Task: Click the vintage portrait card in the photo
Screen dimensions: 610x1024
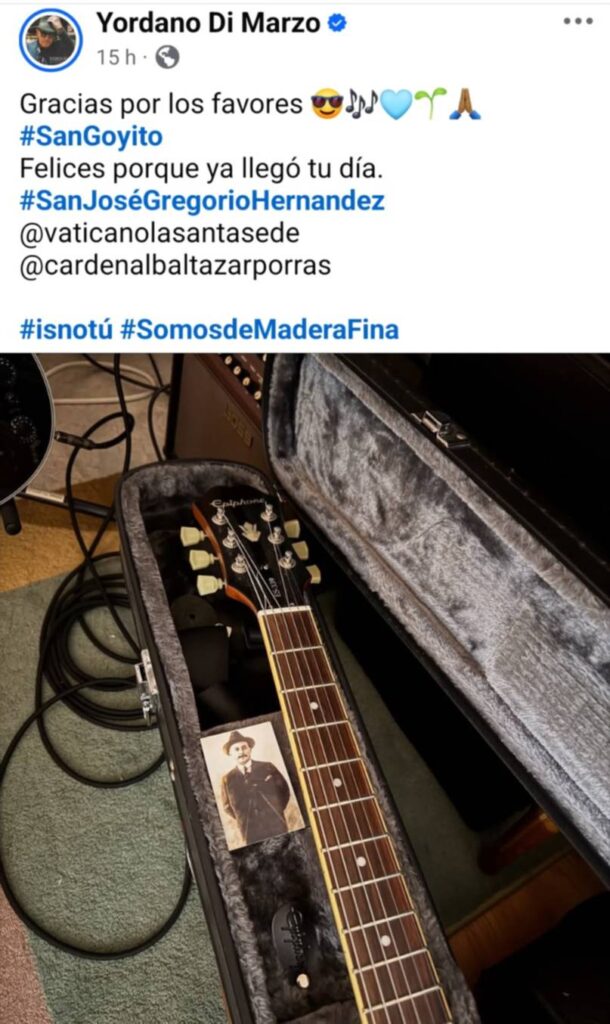Action: (253, 786)
